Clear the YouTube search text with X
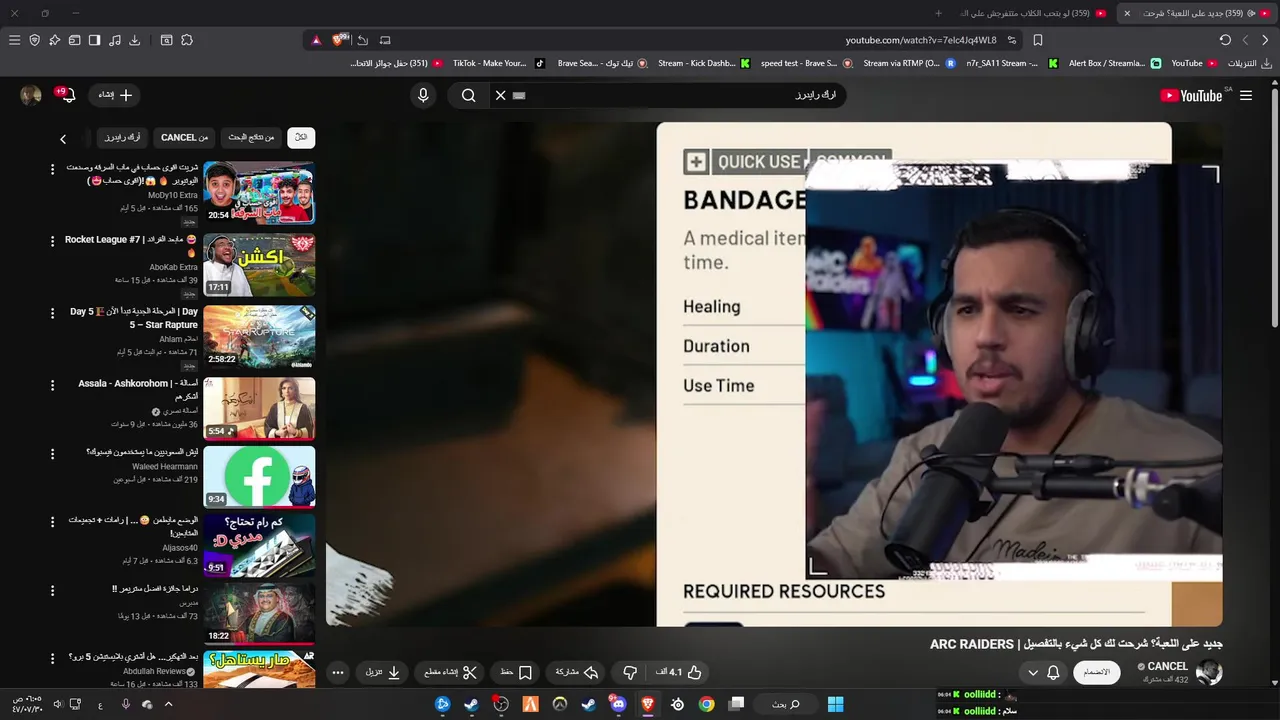Viewport: 1280px width, 720px height. [501, 96]
